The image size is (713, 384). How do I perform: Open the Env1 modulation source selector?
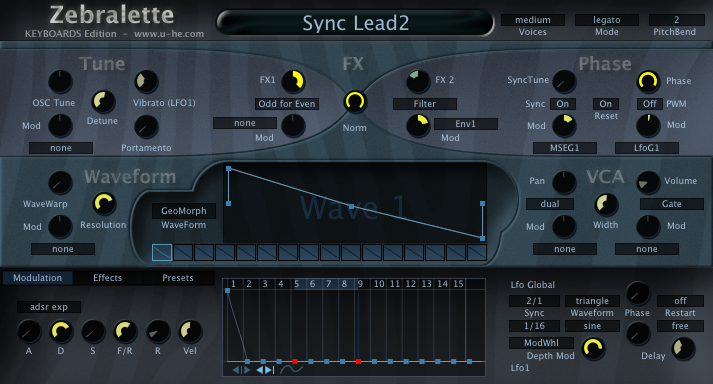pyautogui.click(x=466, y=124)
